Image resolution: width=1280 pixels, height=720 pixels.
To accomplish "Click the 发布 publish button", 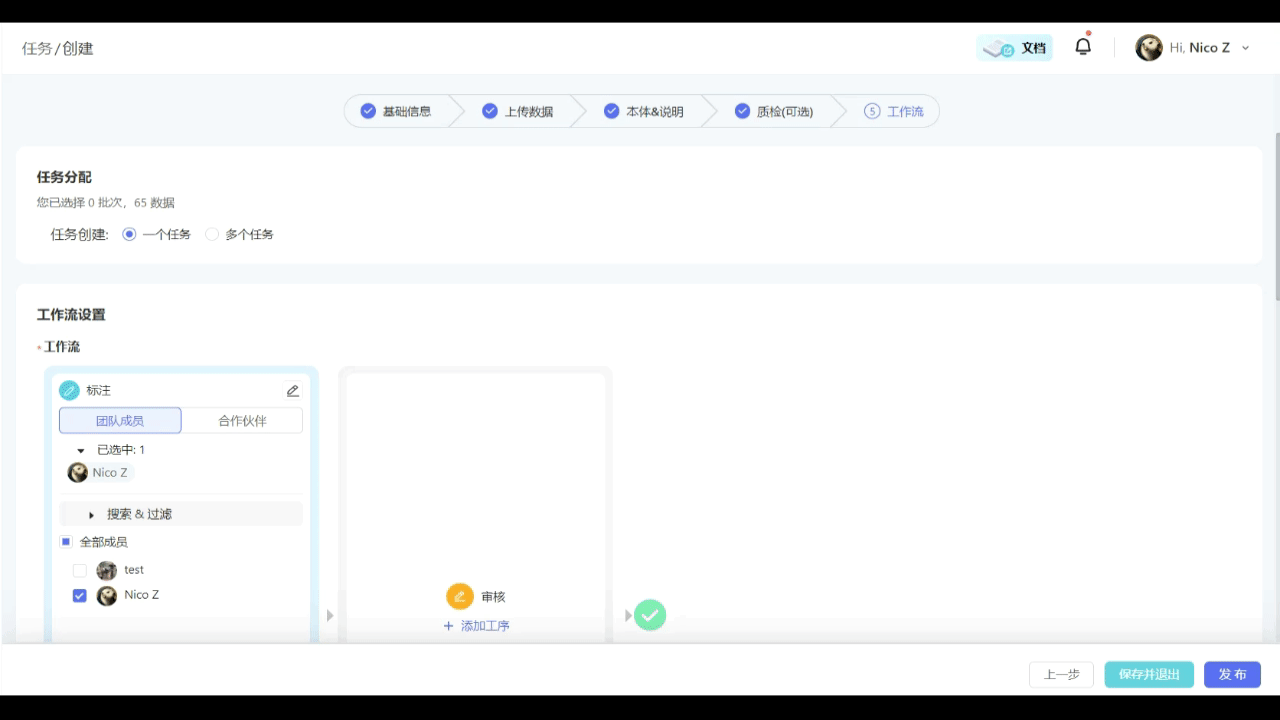I will pyautogui.click(x=1232, y=675).
